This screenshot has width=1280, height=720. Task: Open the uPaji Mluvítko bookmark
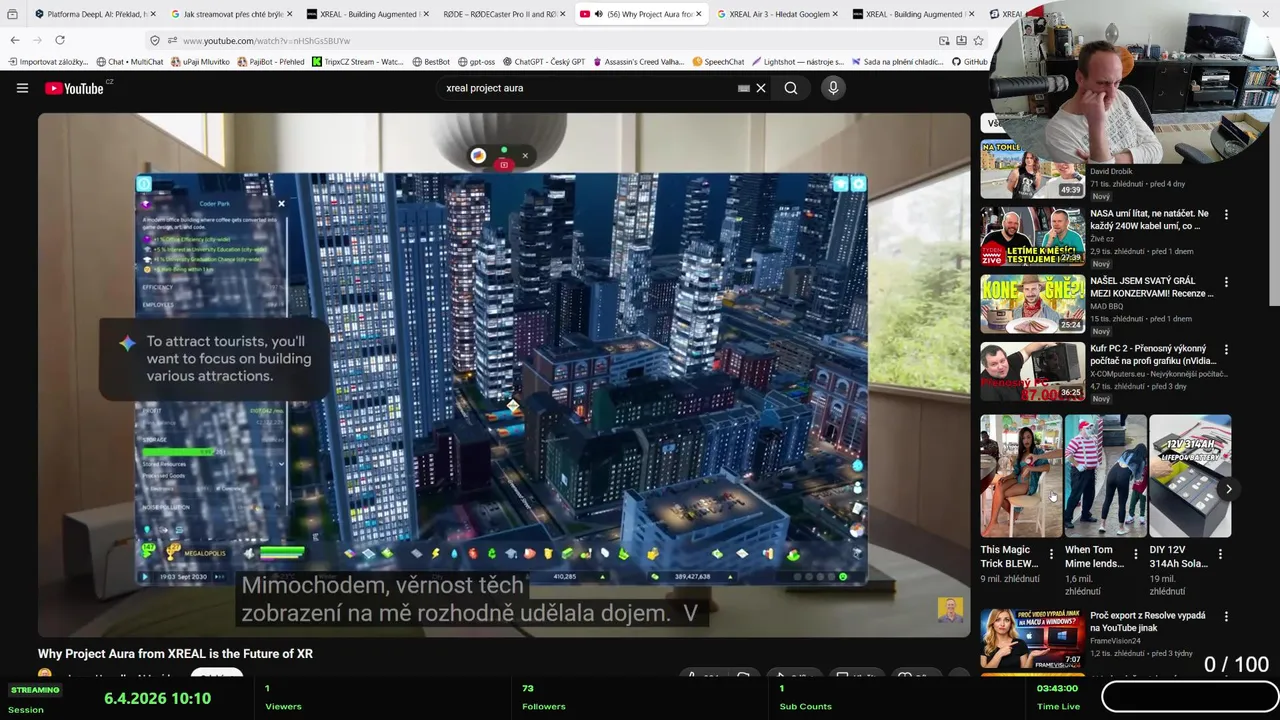coord(200,62)
